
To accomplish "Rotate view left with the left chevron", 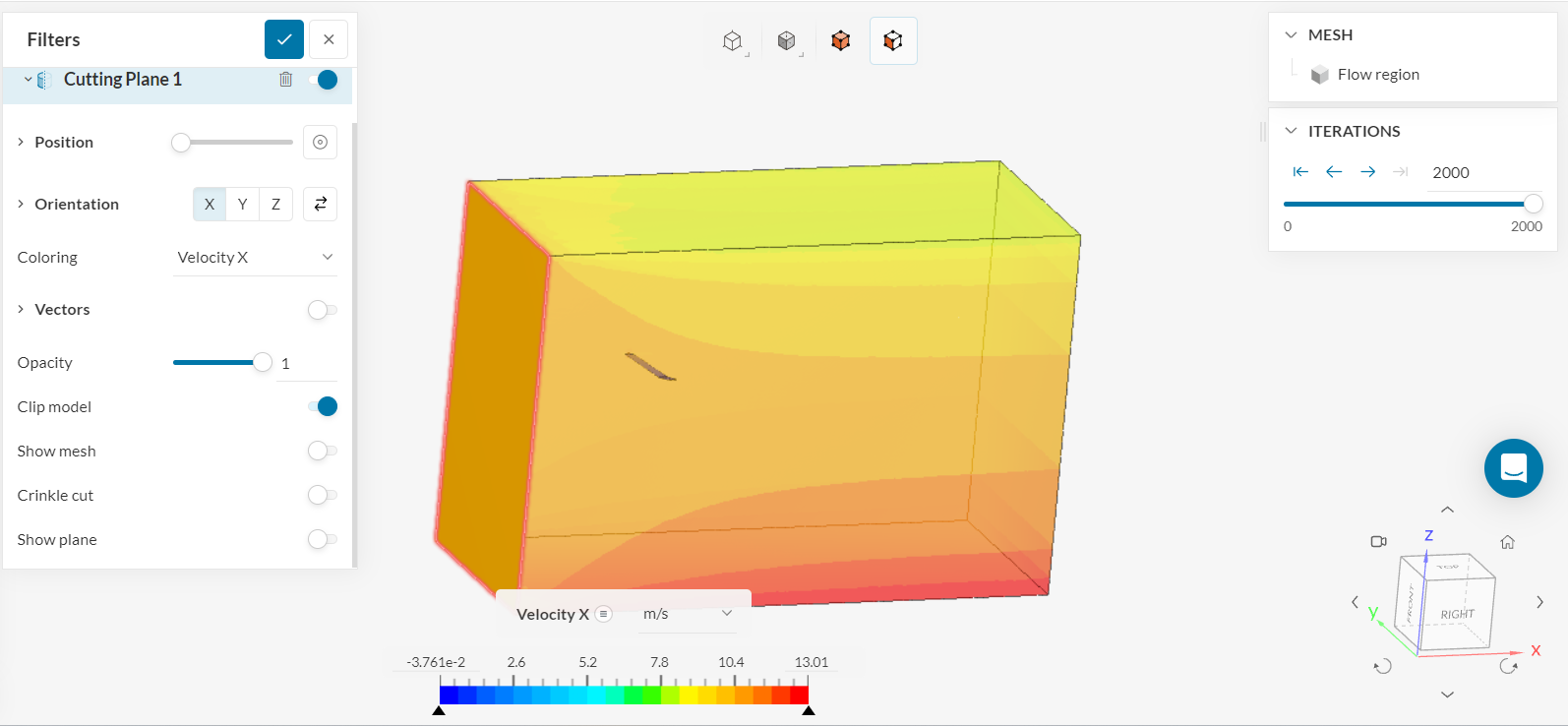I will point(1355,602).
